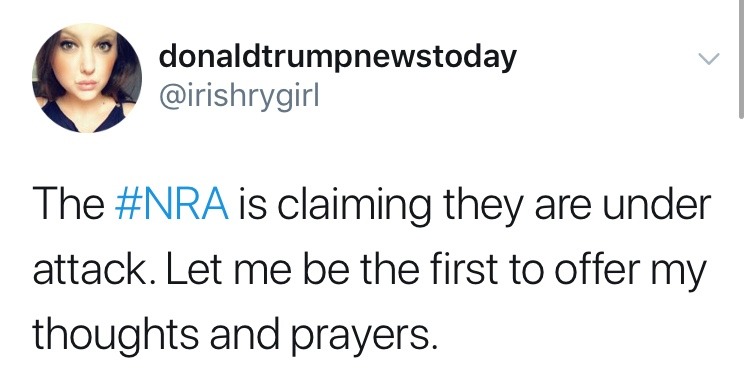
Task: Click the word "Let" starting second sentence
Action: (x=192, y=269)
